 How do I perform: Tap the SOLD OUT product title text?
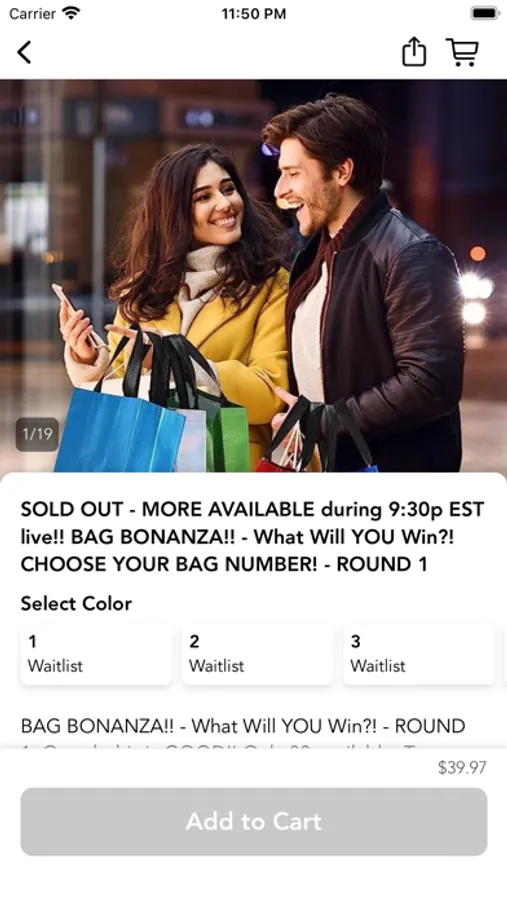point(253,537)
